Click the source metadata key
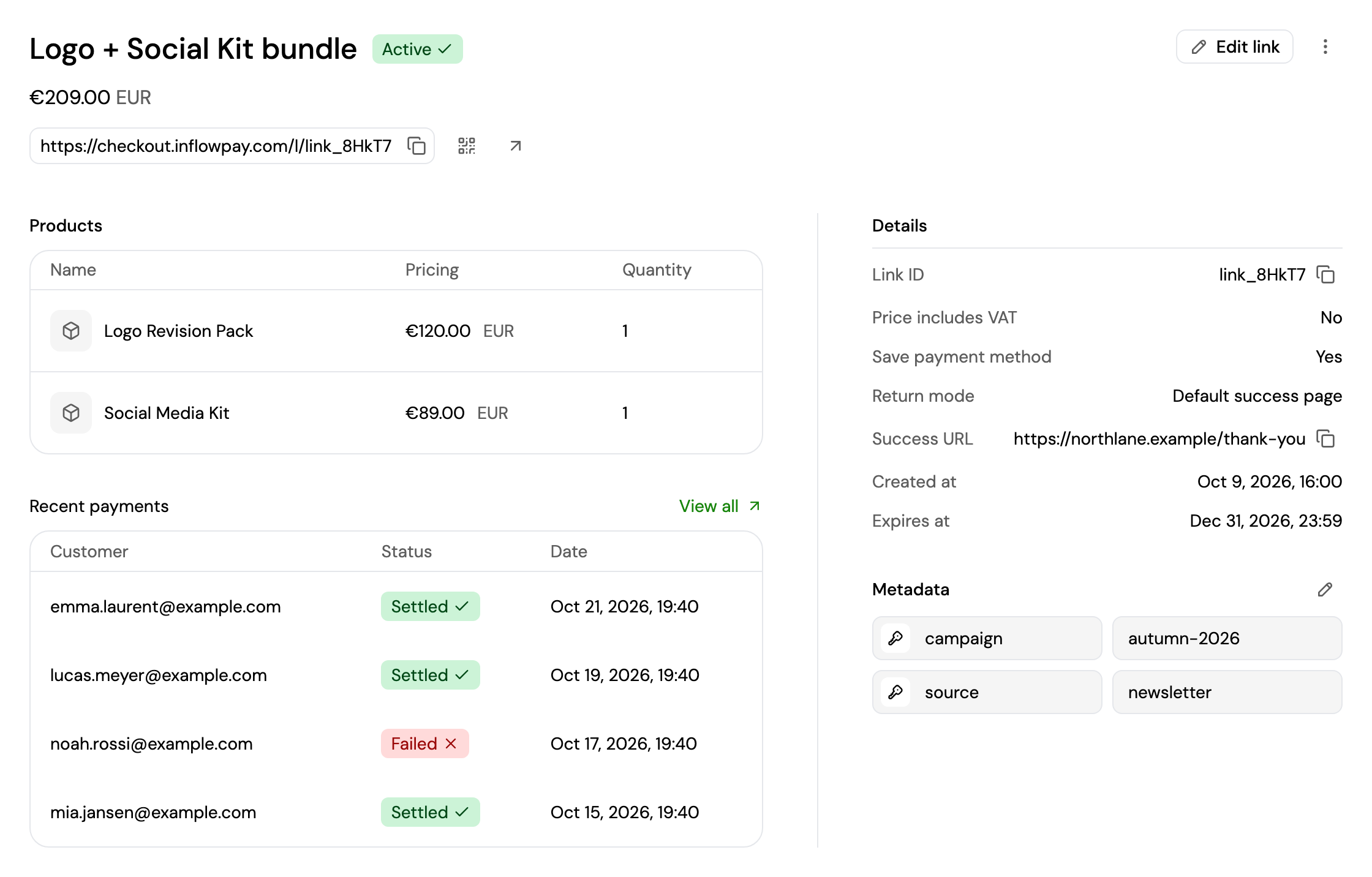 pyautogui.click(x=987, y=692)
